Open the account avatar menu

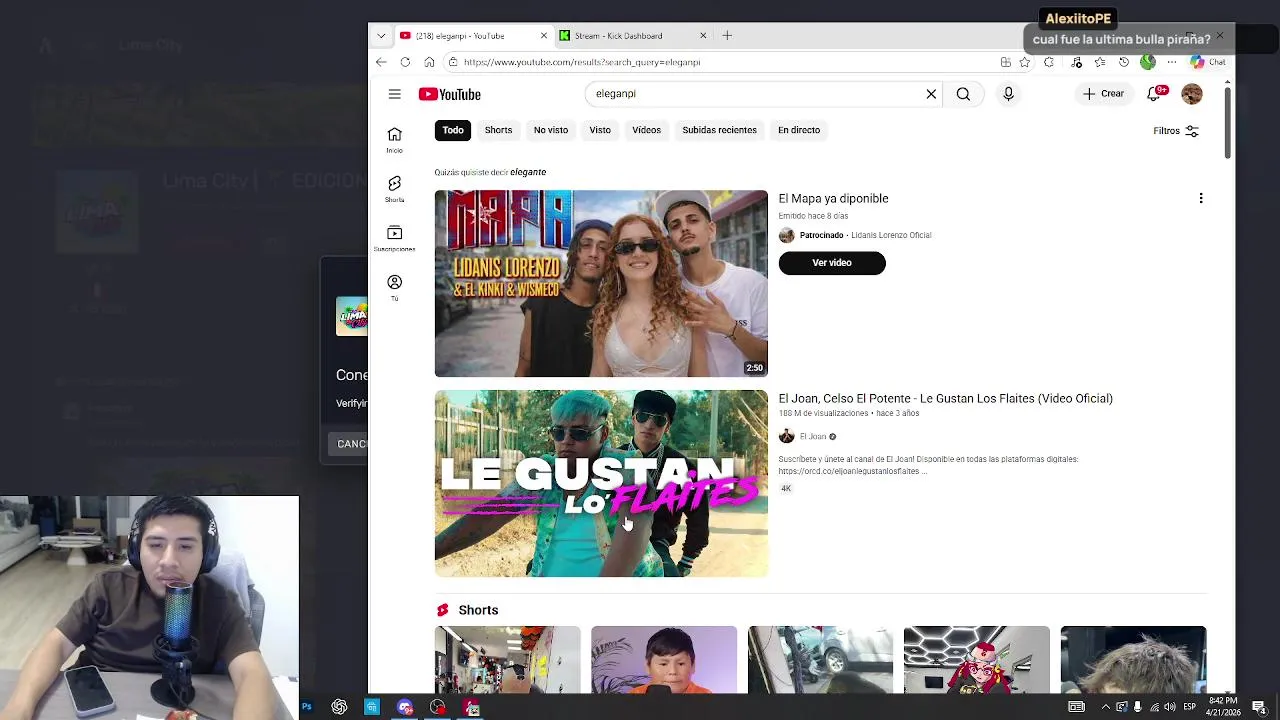[x=1191, y=94]
